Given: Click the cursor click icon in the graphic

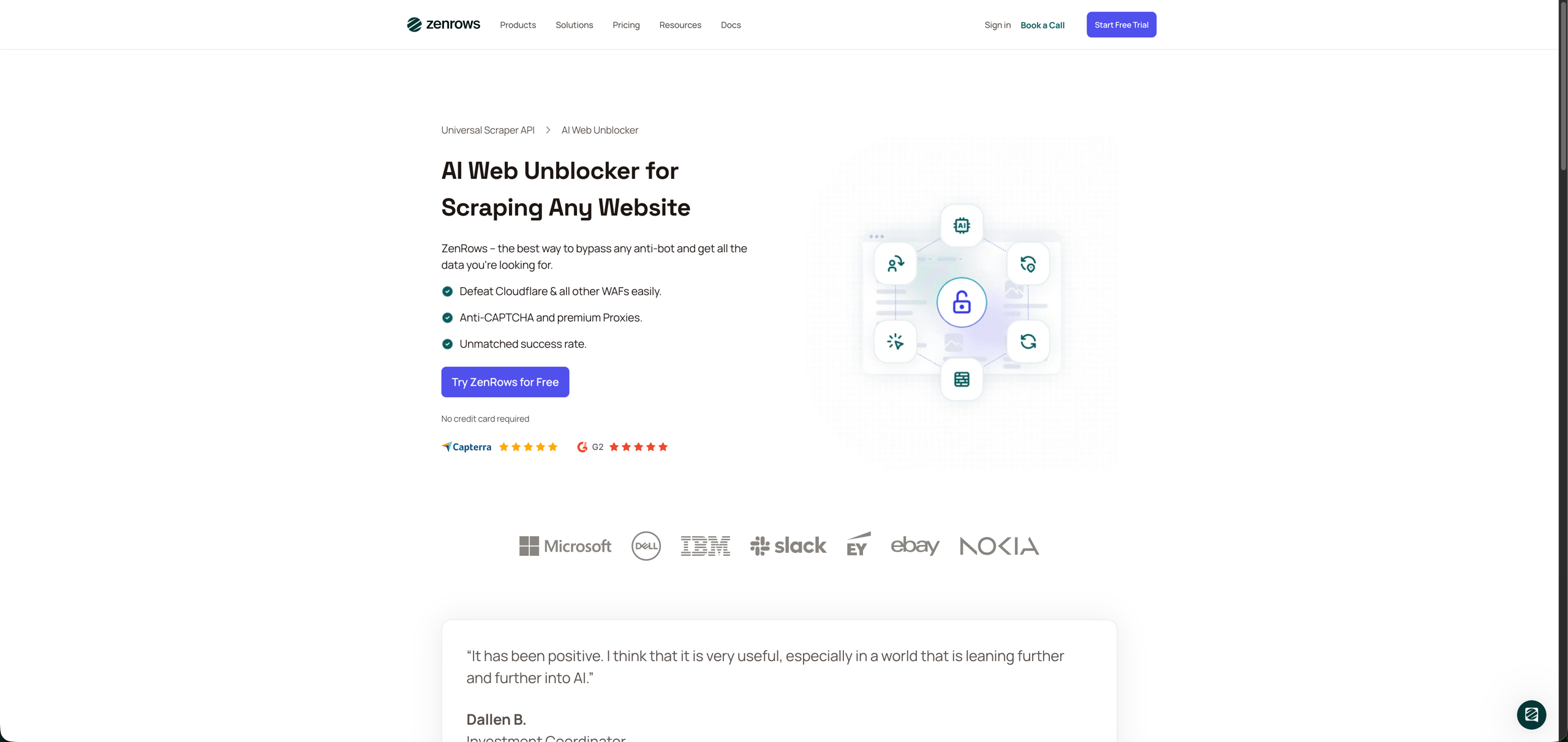Looking at the screenshot, I should click(x=895, y=342).
